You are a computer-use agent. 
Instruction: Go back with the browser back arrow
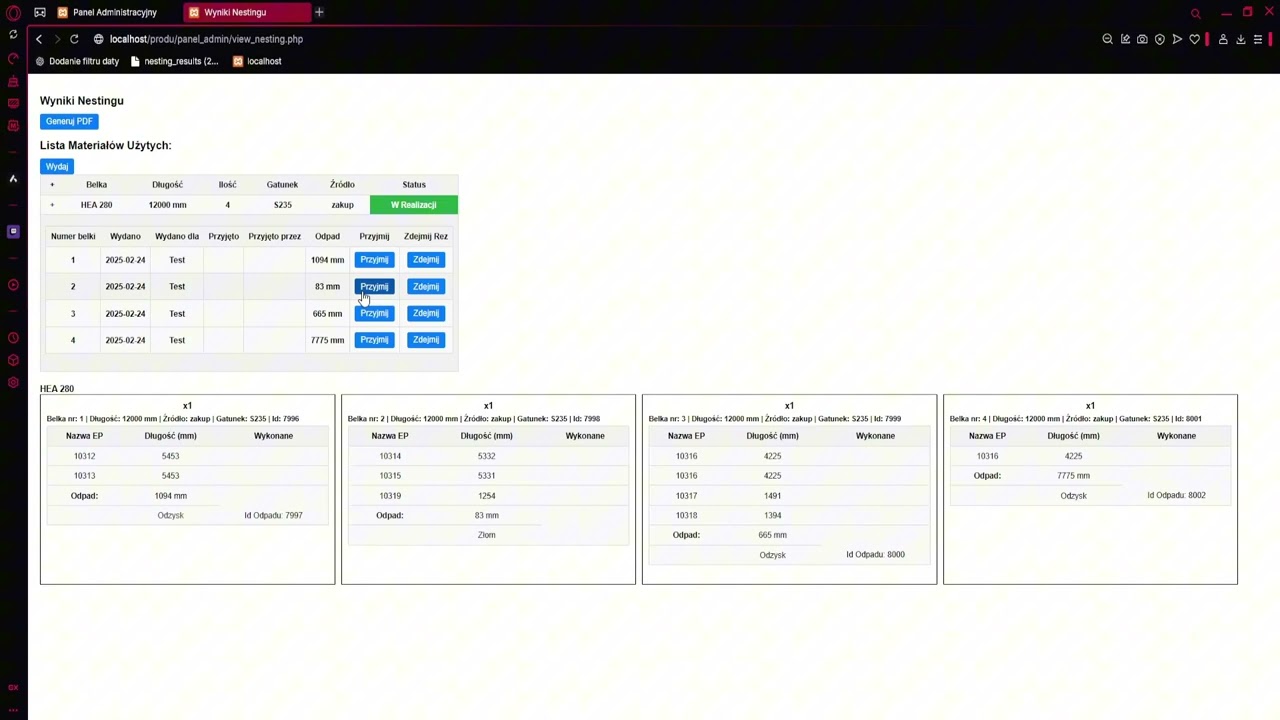tap(39, 39)
